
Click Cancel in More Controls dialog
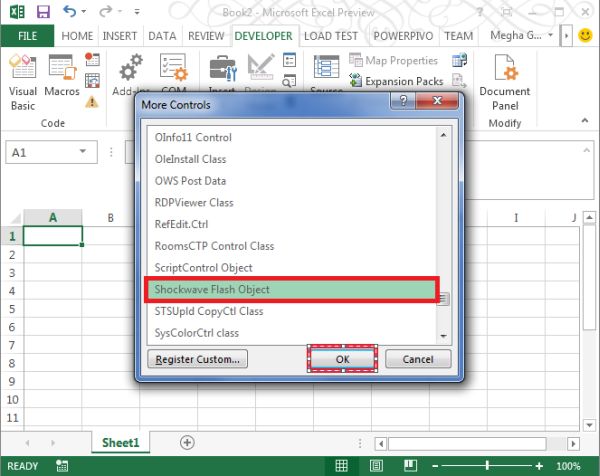point(418,359)
